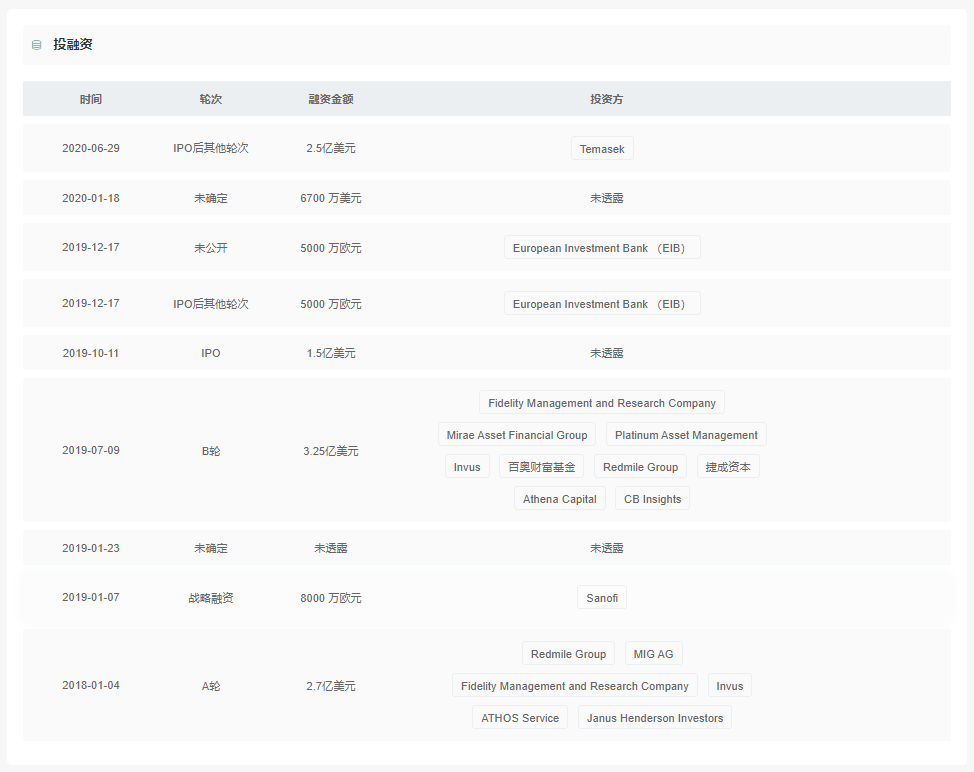Image resolution: width=974 pixels, height=772 pixels.
Task: Click the 6700 万美元 amount cell
Action: pos(330,198)
